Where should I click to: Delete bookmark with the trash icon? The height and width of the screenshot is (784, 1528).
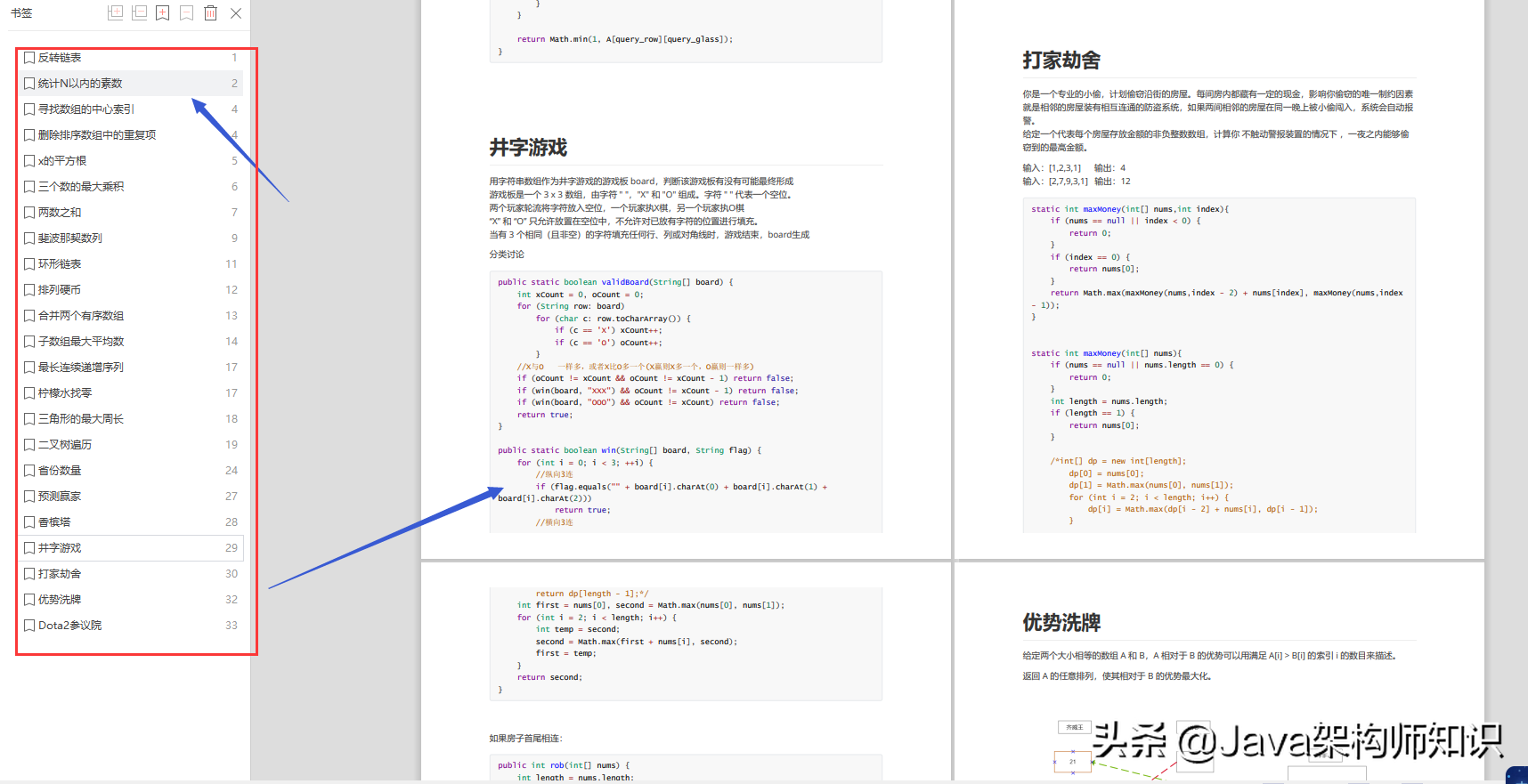point(210,12)
